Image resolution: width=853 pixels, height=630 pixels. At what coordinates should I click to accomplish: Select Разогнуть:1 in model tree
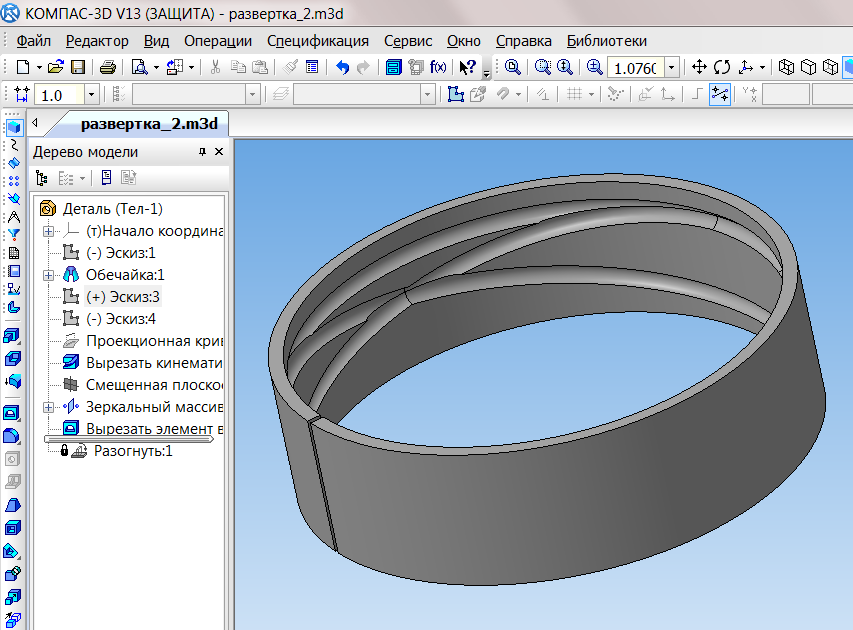[x=133, y=451]
